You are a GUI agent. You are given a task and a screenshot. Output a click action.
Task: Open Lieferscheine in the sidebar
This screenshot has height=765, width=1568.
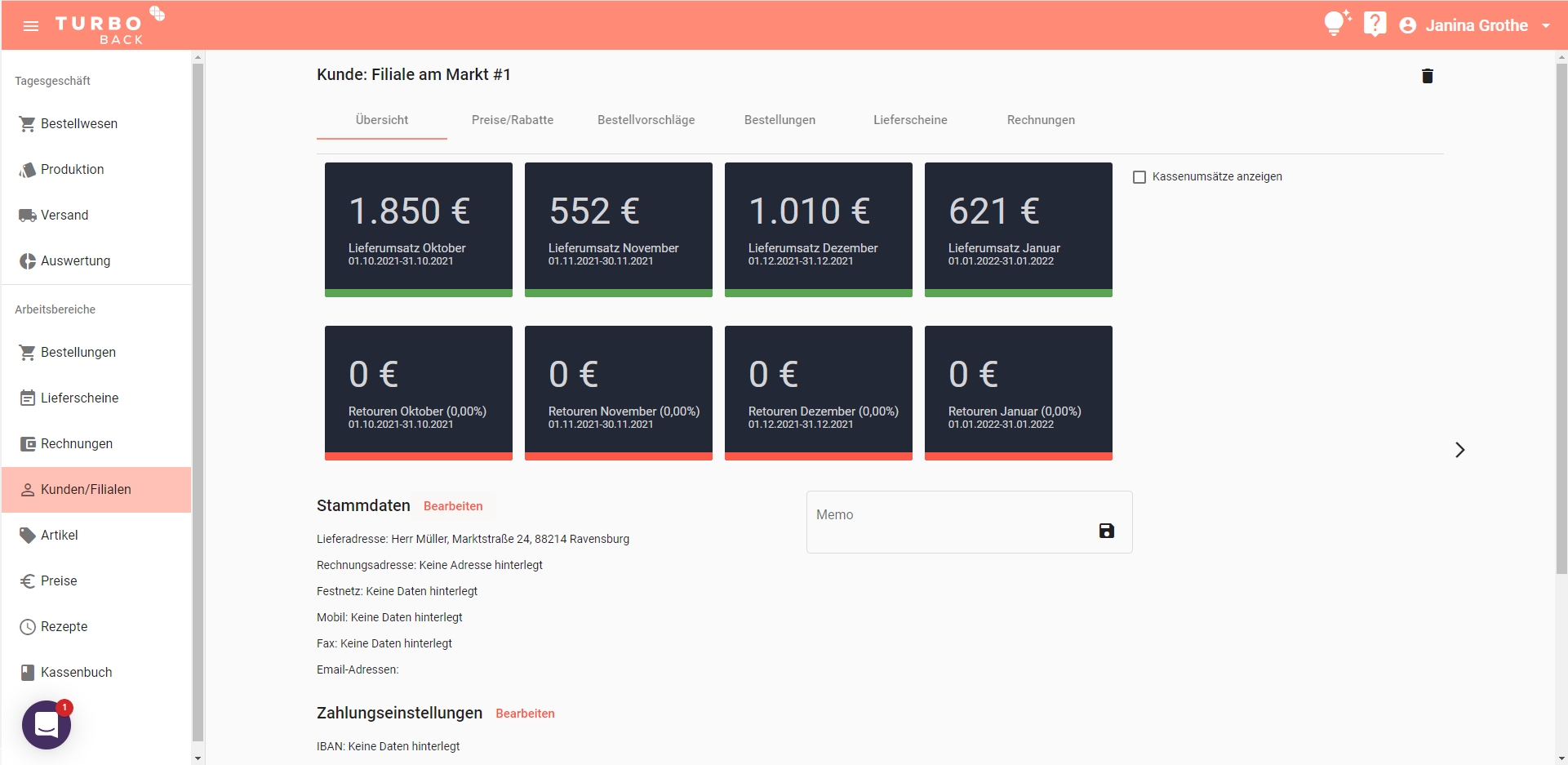[96, 398]
